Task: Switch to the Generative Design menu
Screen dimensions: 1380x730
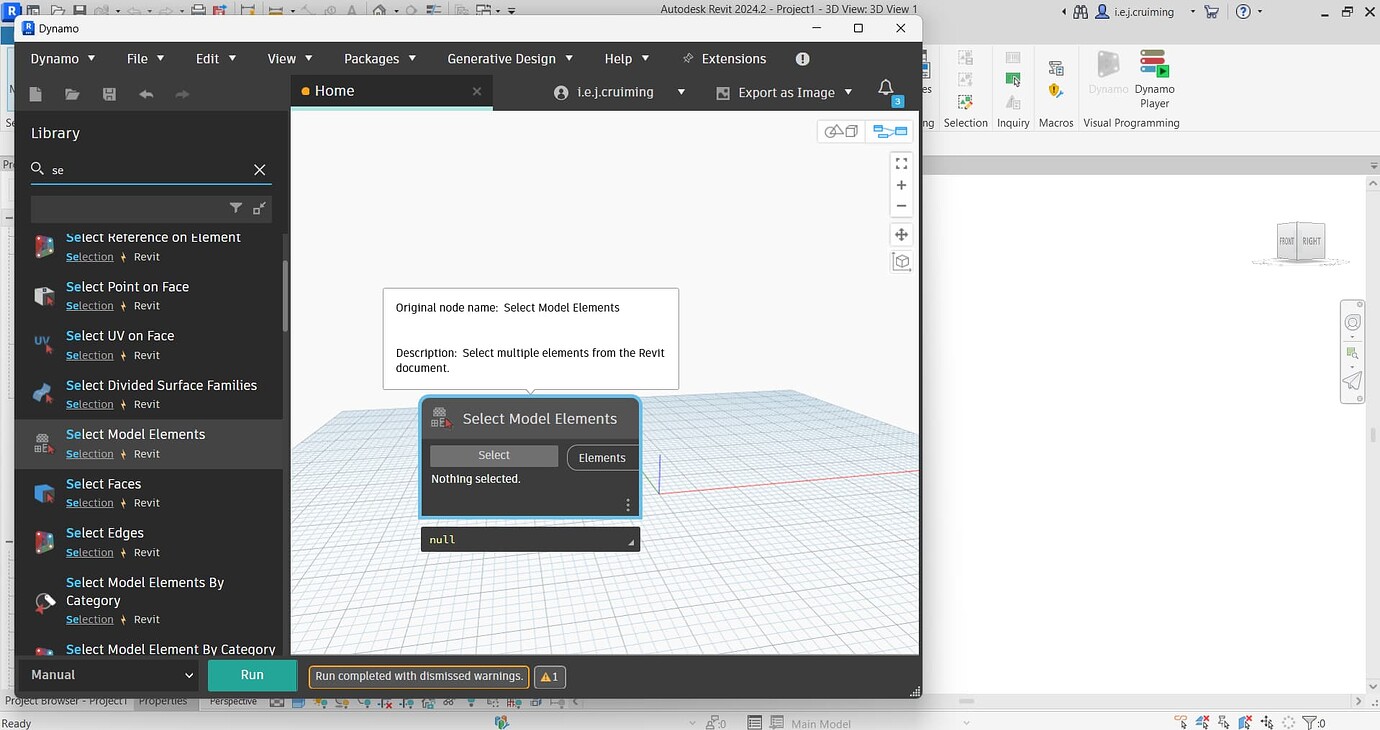Action: coord(501,58)
